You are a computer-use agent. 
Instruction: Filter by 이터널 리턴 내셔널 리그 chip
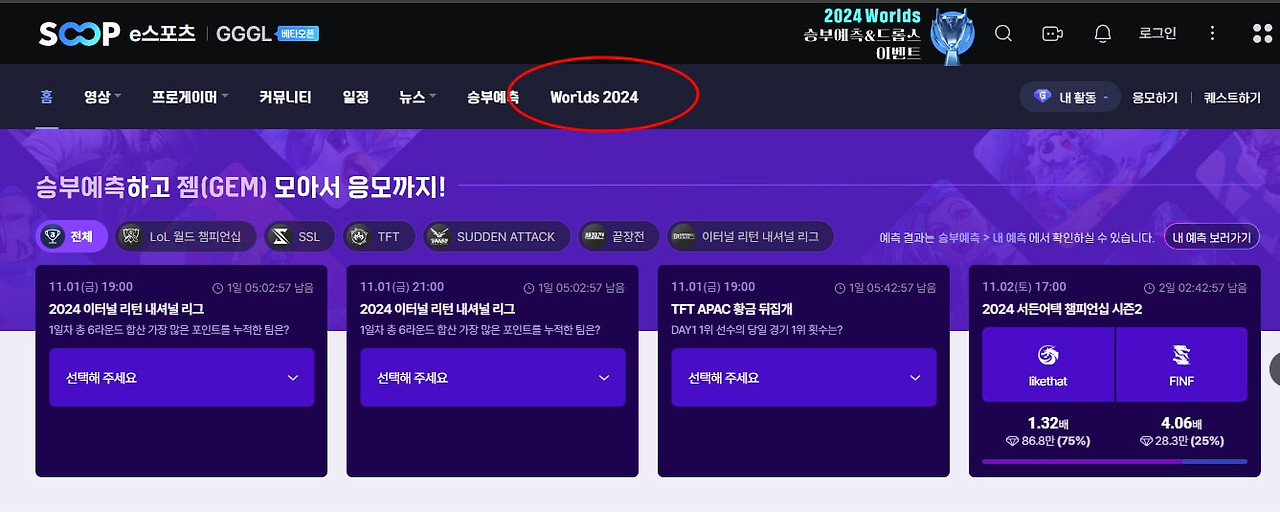[x=750, y=237]
